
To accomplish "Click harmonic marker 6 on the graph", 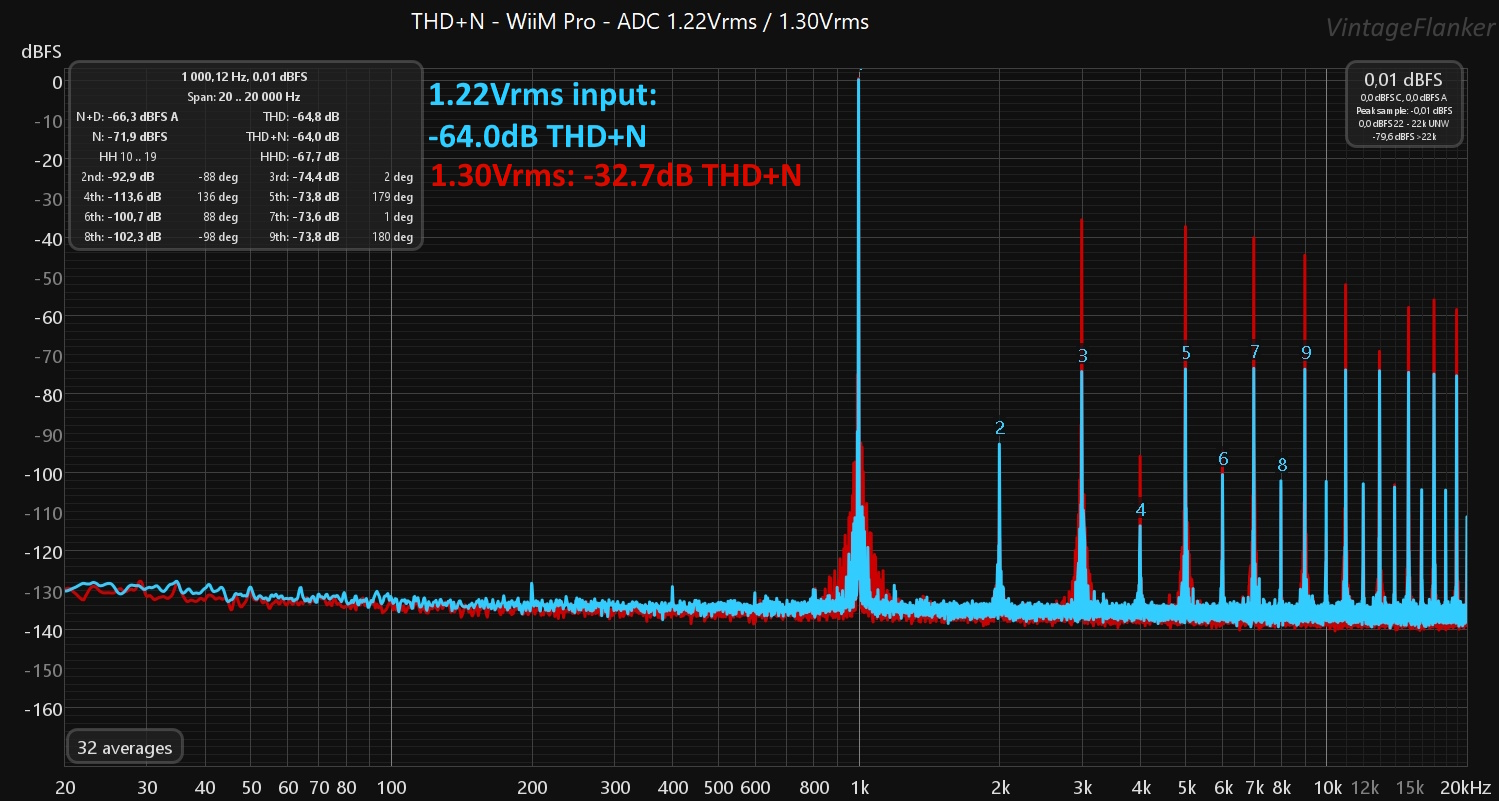I will click(x=1223, y=459).
